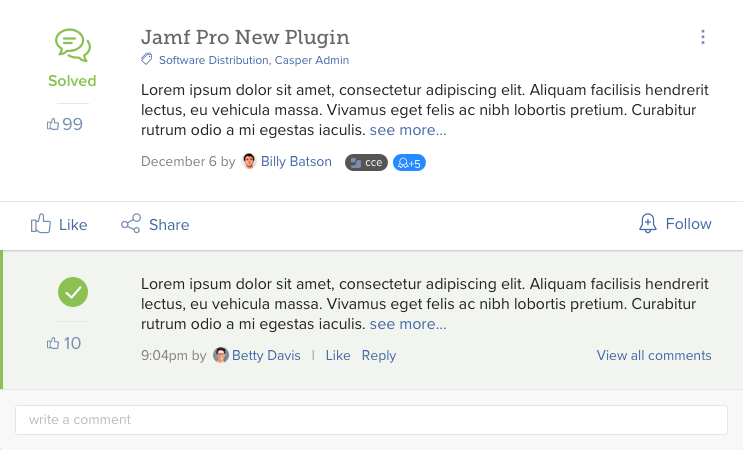
Task: Like the Jamf Pro New Plugin post
Action: (59, 224)
